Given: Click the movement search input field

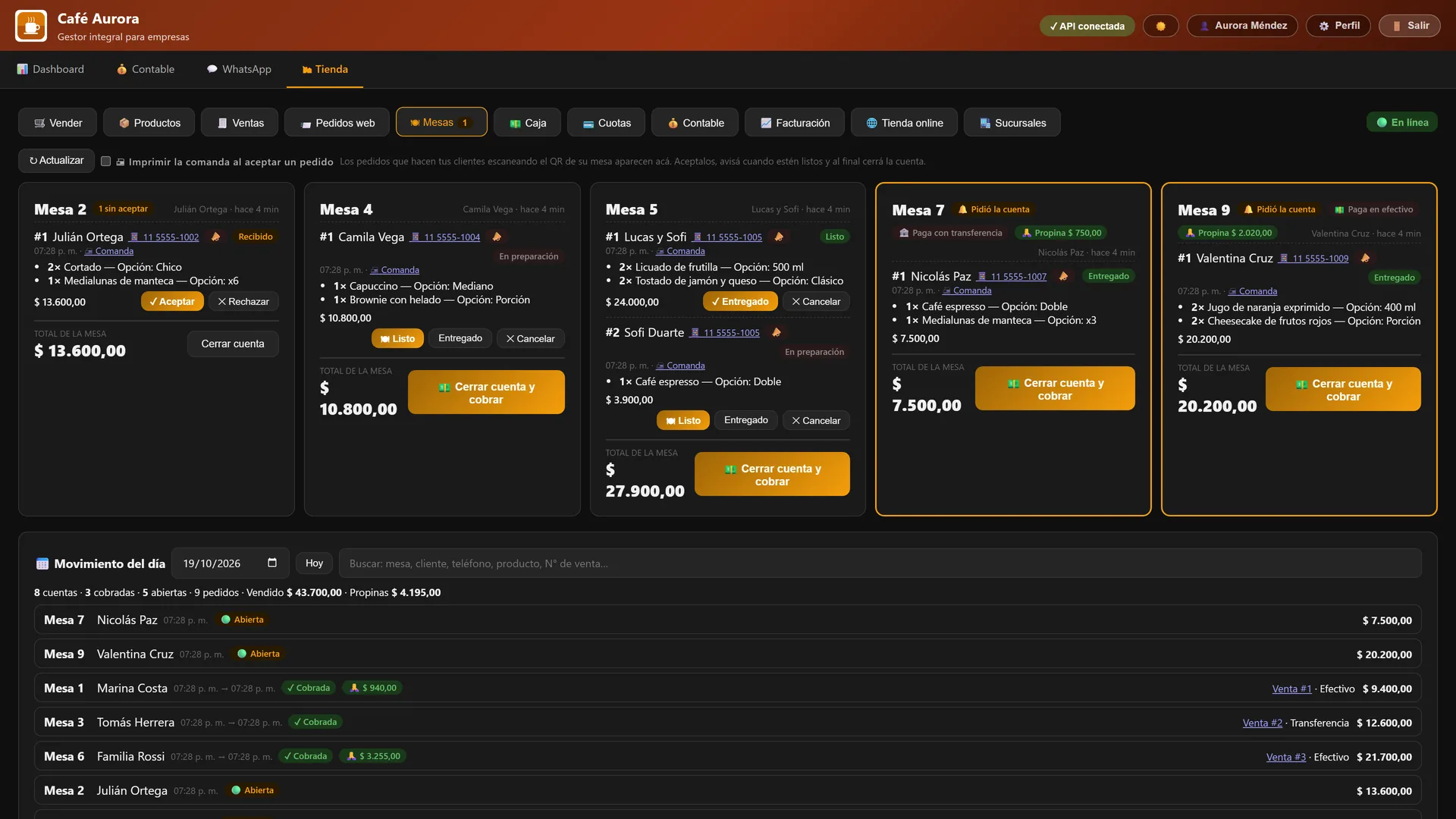Looking at the screenshot, I should coord(880,563).
